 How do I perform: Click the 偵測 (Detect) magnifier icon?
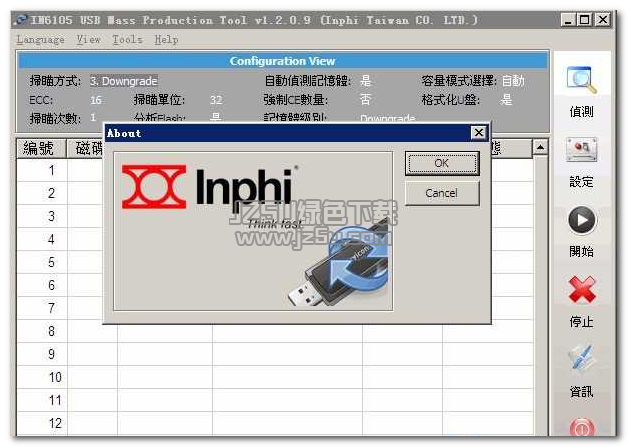582,80
